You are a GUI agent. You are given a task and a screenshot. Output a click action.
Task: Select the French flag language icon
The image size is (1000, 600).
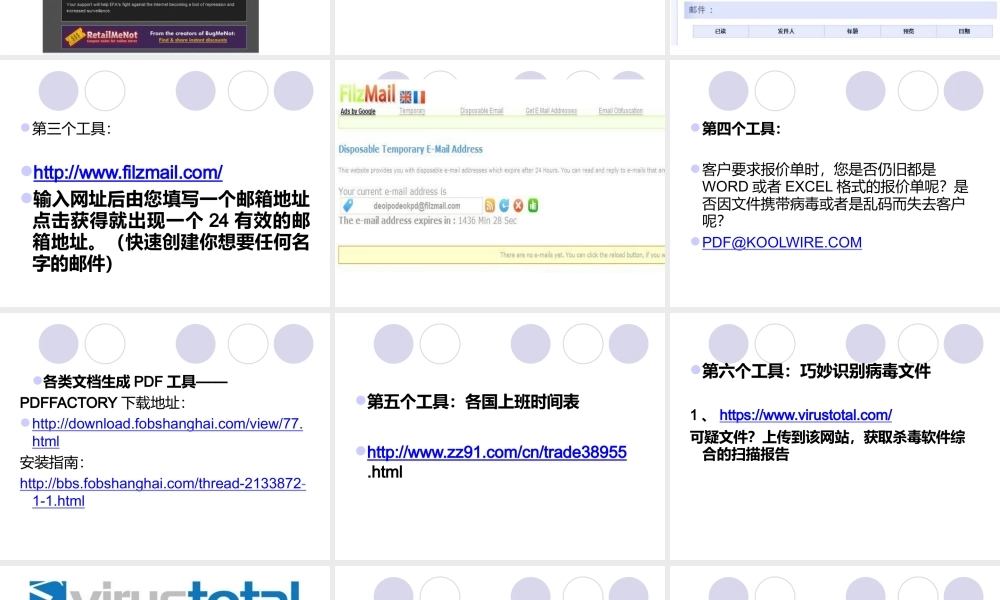click(419, 97)
